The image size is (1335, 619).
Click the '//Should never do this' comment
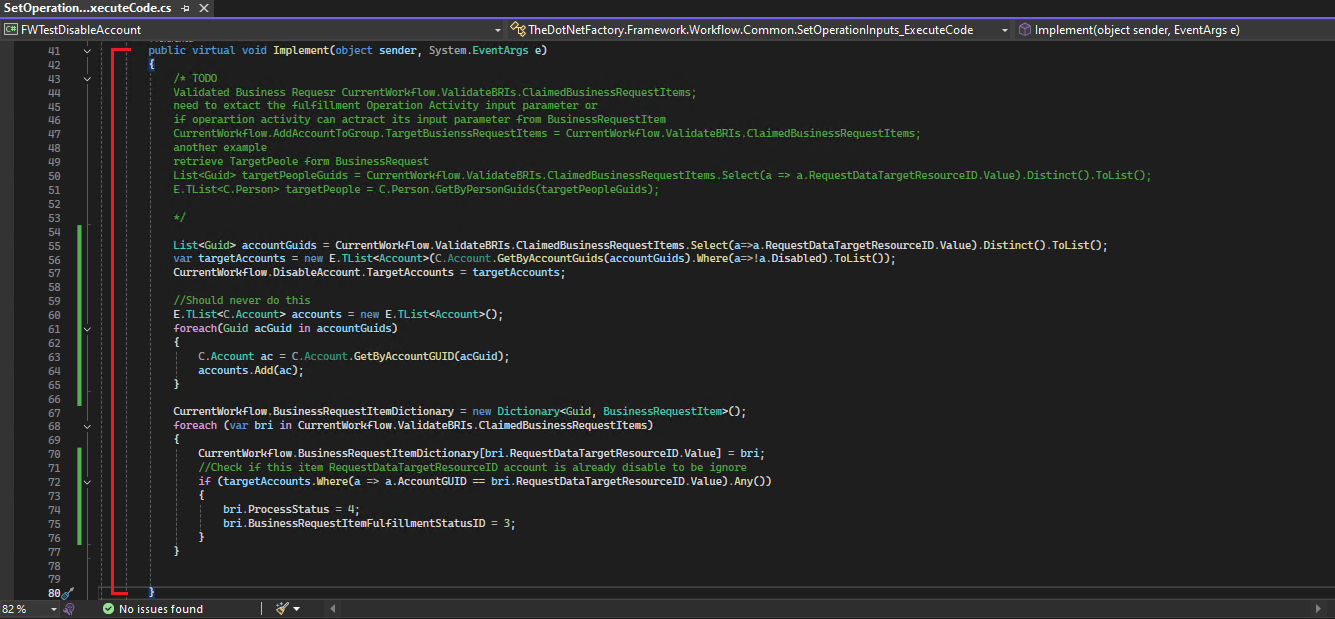pos(242,300)
